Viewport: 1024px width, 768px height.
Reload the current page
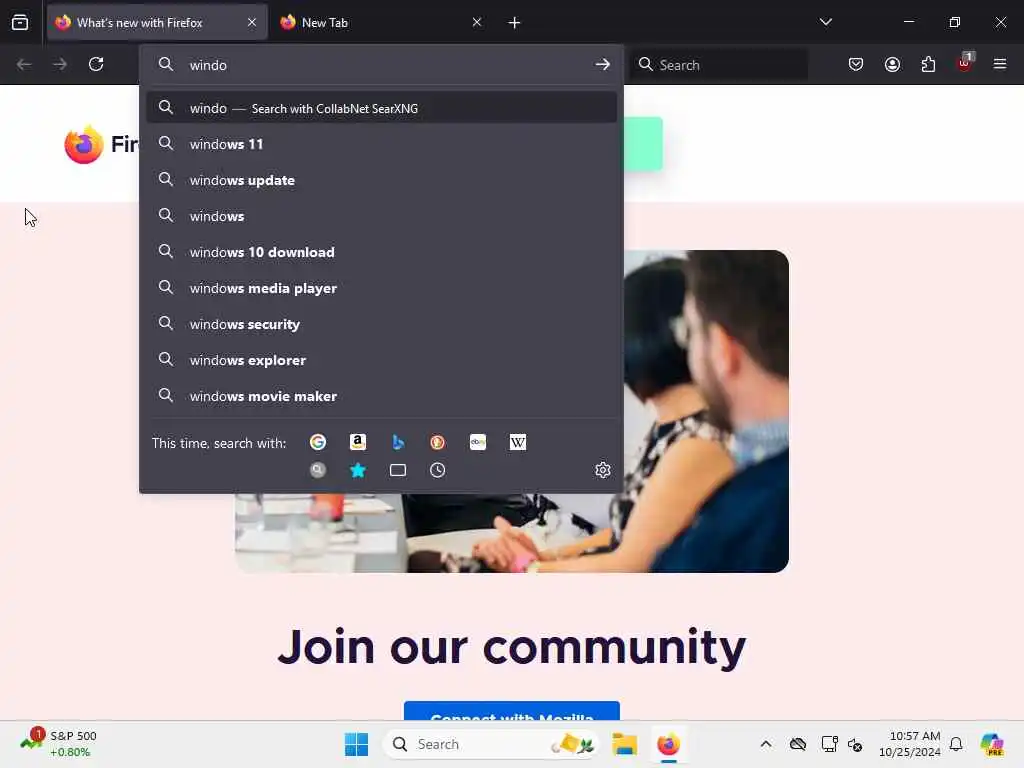[x=96, y=64]
